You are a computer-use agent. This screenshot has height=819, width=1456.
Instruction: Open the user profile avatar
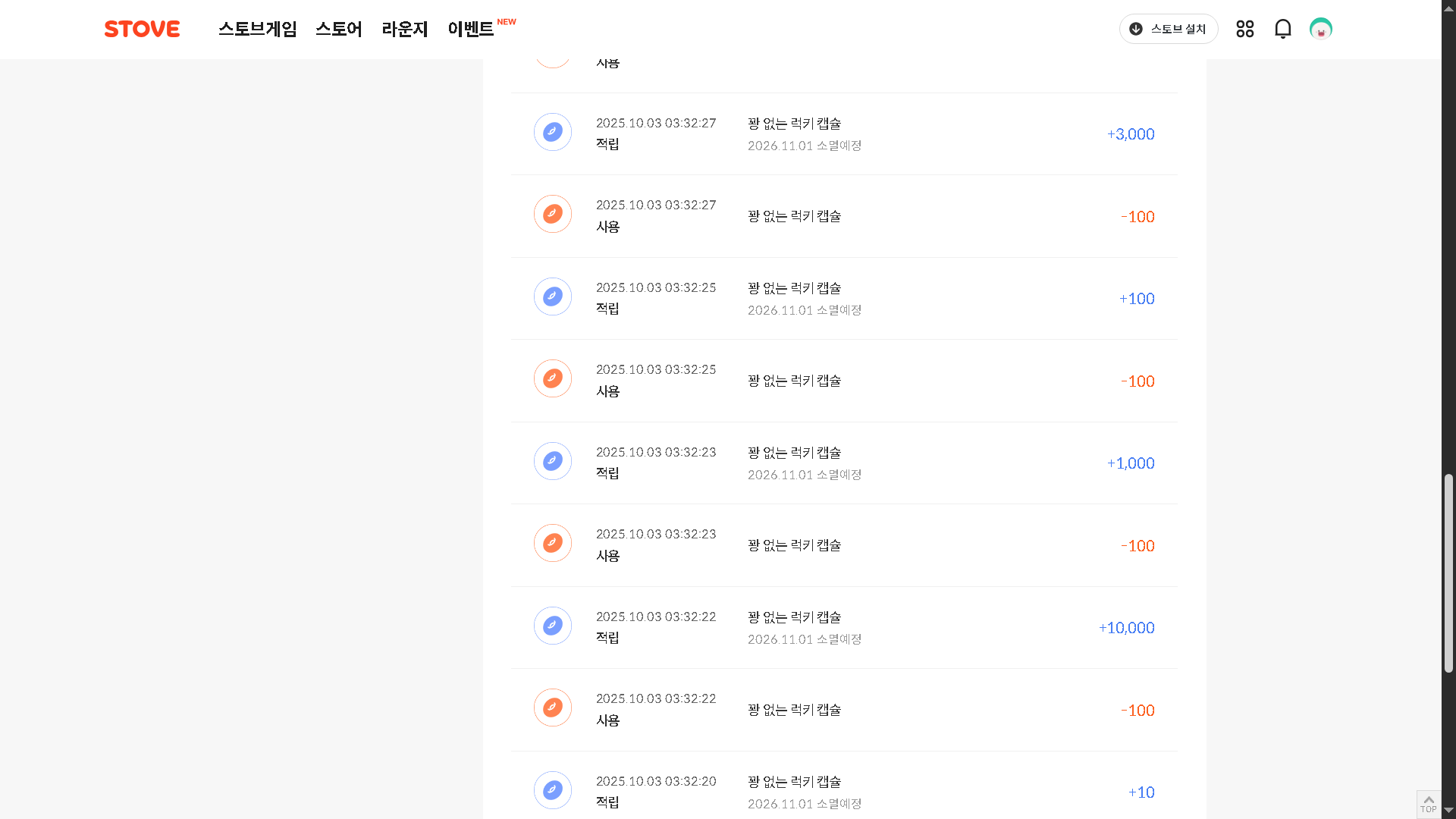pos(1320,29)
